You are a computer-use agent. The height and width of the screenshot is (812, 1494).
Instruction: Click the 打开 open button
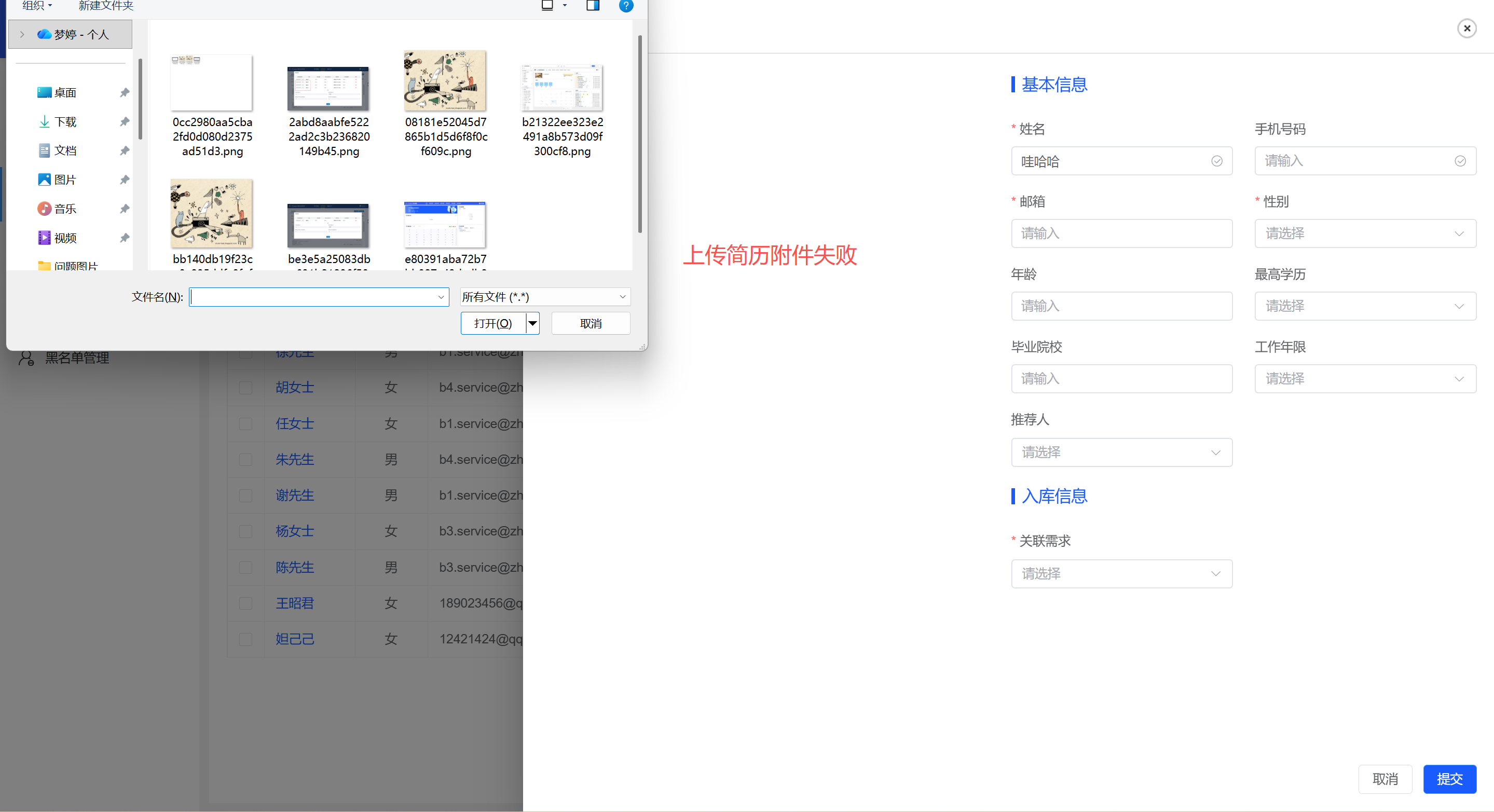(492, 324)
